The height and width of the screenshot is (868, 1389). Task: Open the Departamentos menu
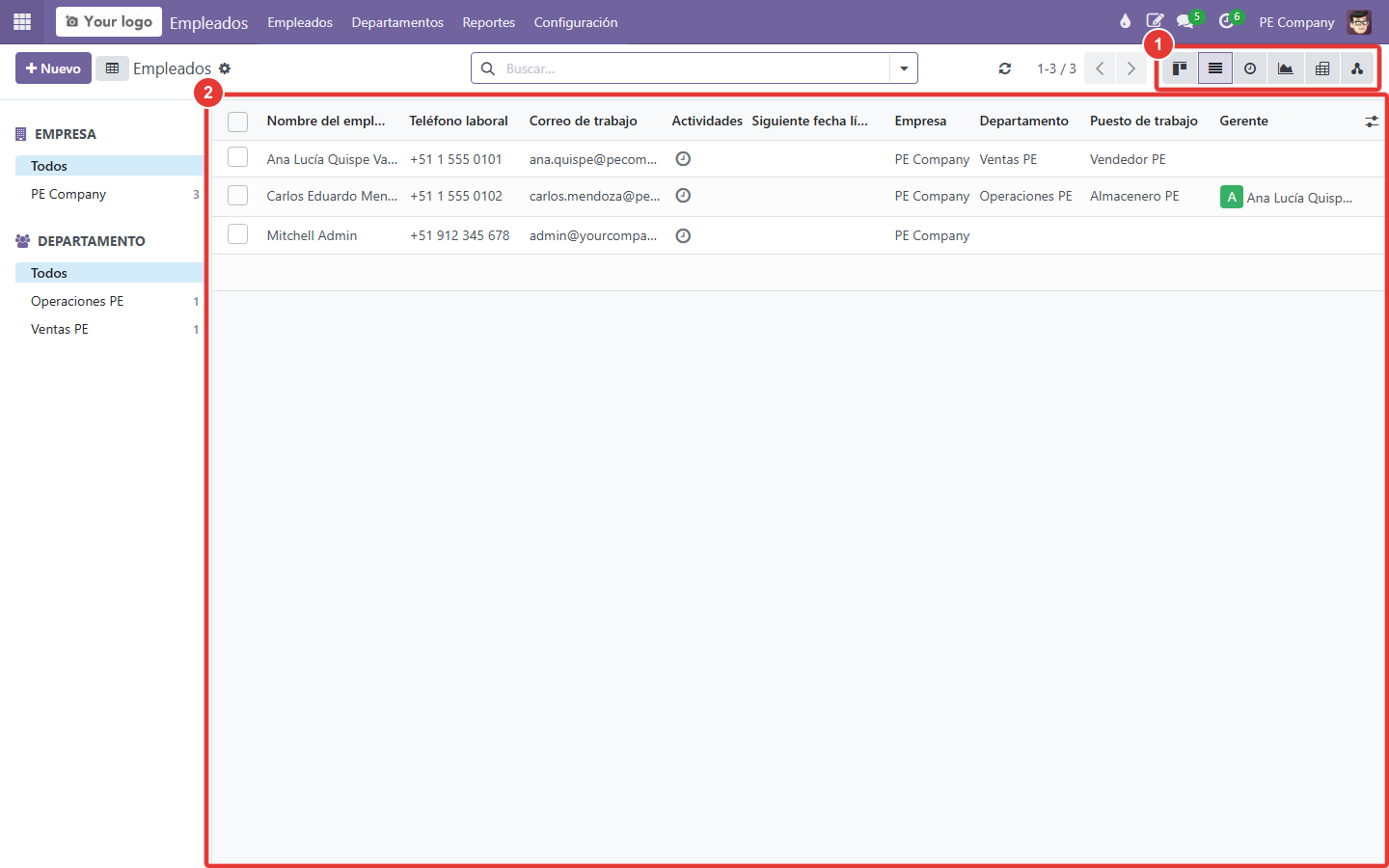point(397,22)
